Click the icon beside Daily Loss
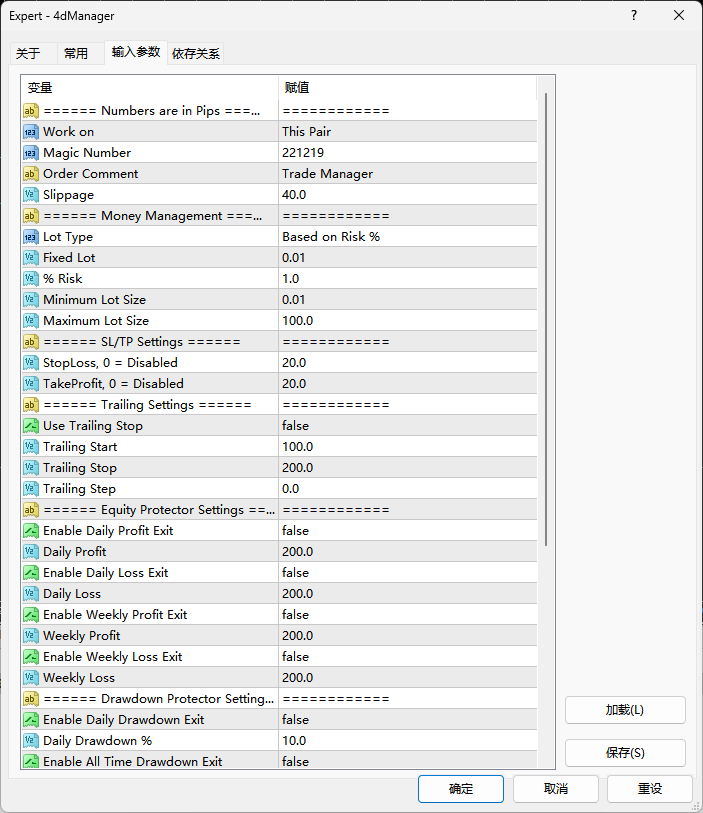This screenshot has height=813, width=703. click(31, 594)
